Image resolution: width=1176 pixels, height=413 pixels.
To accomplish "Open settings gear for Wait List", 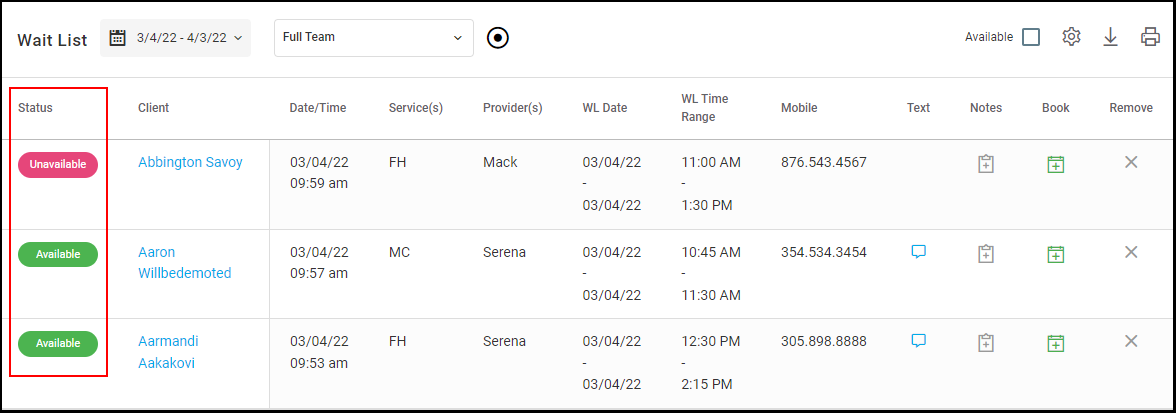I will click(1072, 37).
